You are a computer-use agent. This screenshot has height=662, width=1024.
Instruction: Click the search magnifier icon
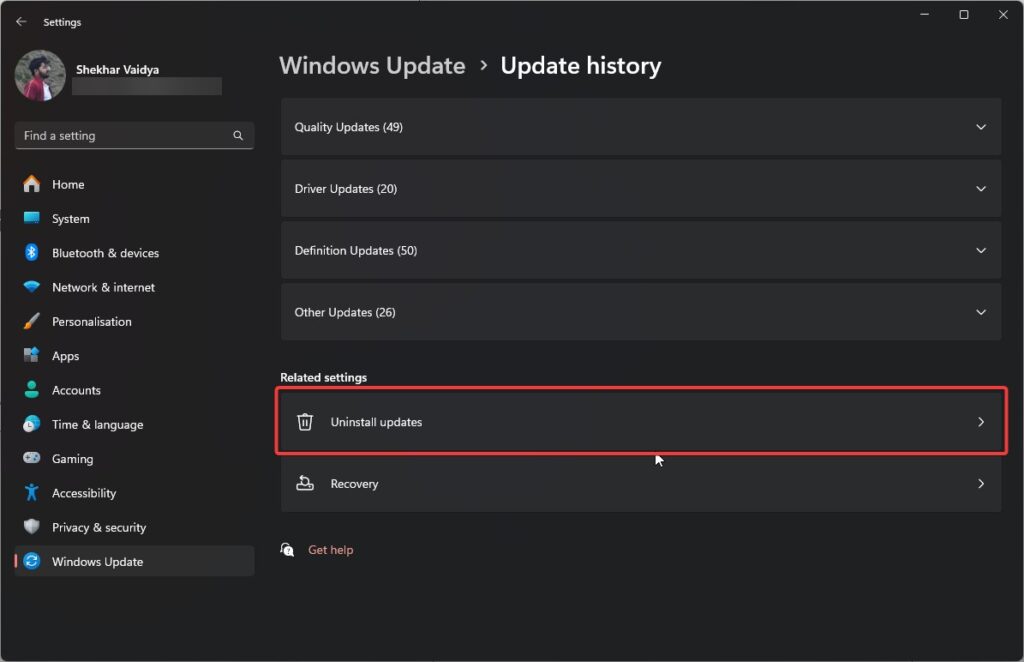coord(238,135)
